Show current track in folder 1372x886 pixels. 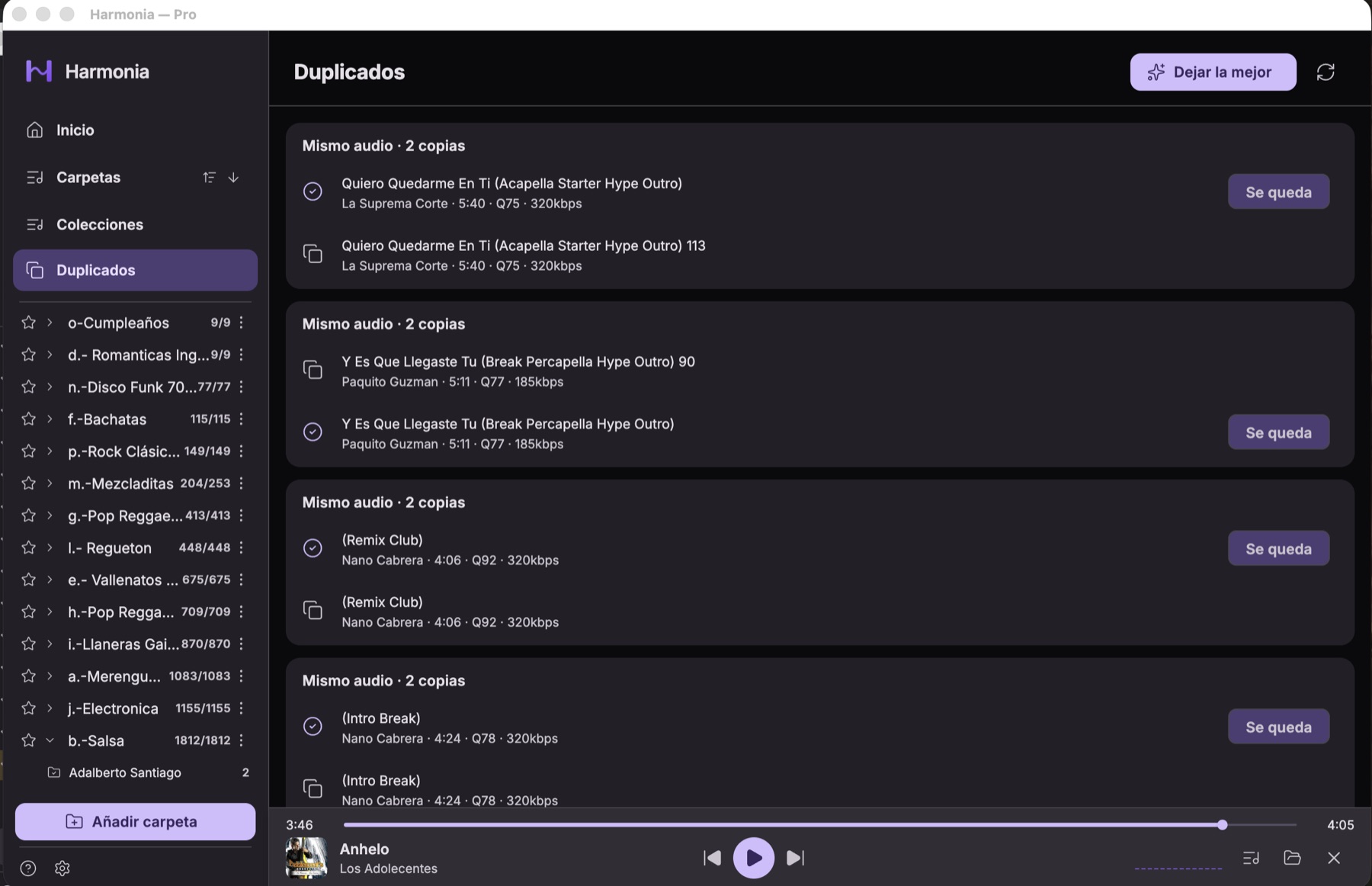[x=1292, y=859]
